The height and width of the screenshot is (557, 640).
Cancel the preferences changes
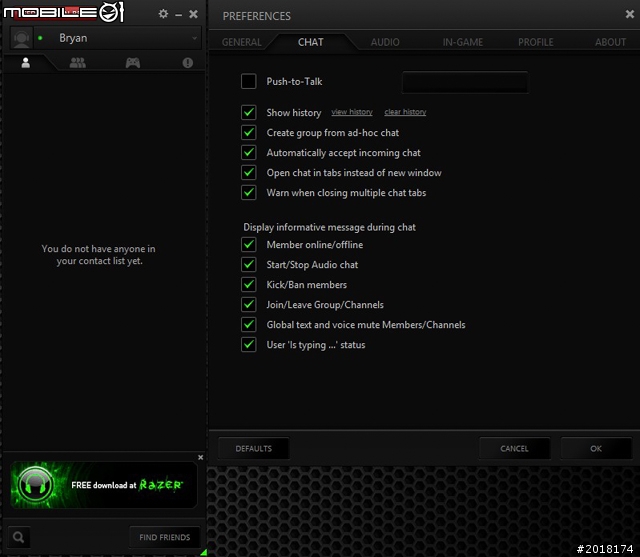(514, 448)
